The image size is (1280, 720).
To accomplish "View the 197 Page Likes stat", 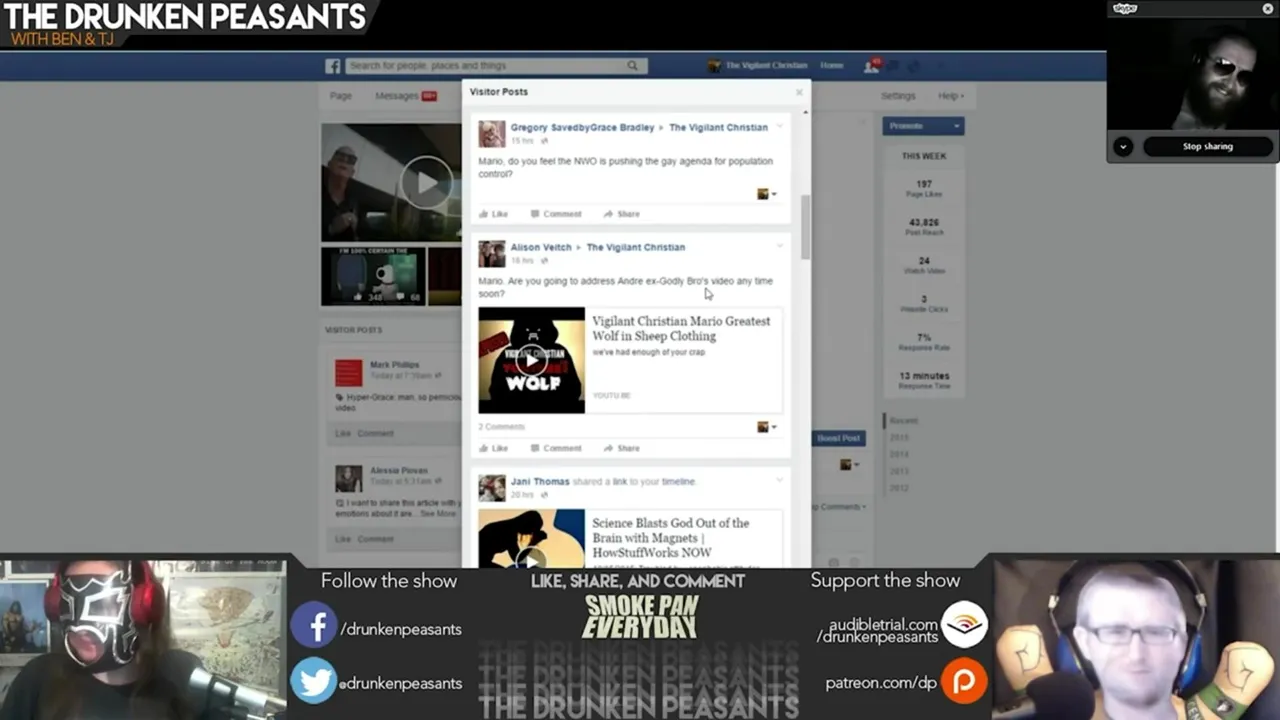I will (x=923, y=188).
